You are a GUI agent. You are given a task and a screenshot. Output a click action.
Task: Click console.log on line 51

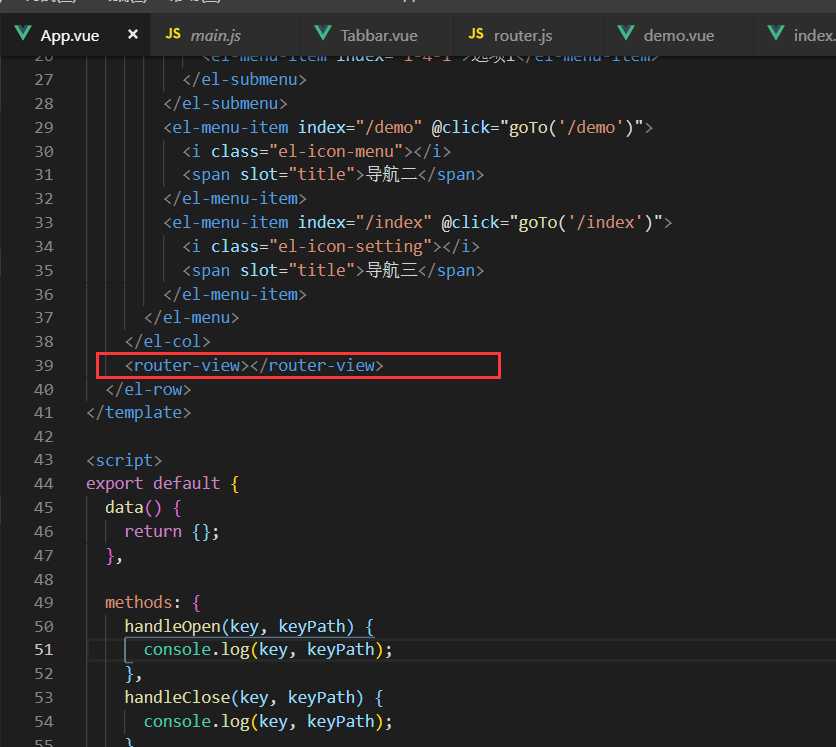pyautogui.click(x=196, y=650)
